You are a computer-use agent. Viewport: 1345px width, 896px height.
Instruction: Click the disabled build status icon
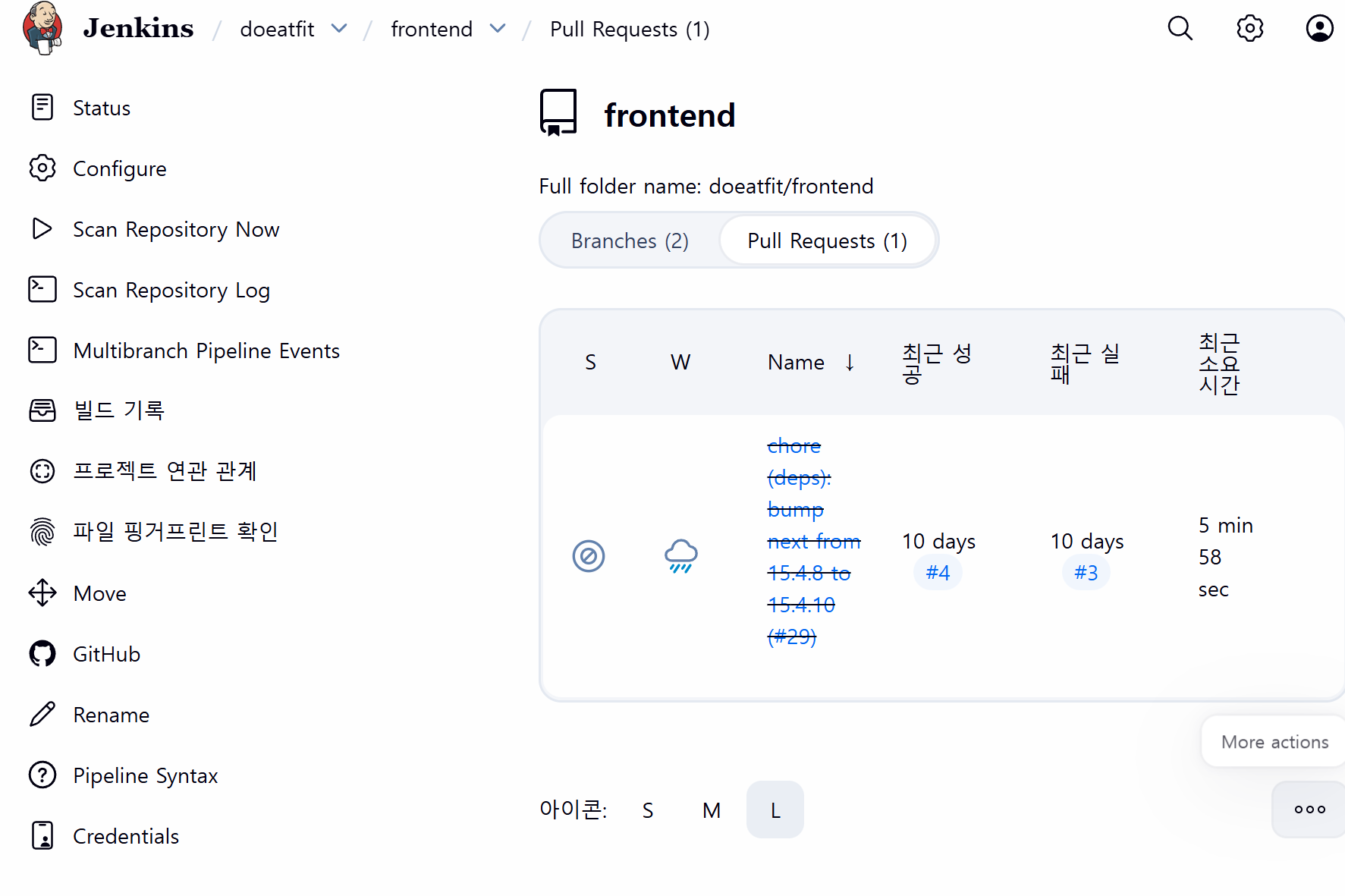(x=589, y=556)
